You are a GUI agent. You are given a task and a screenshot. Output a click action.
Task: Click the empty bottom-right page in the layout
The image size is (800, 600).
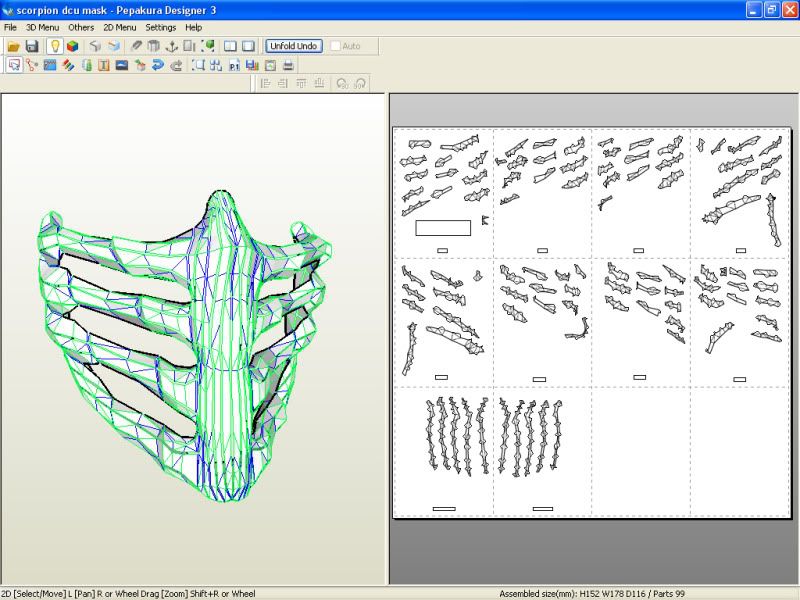740,452
